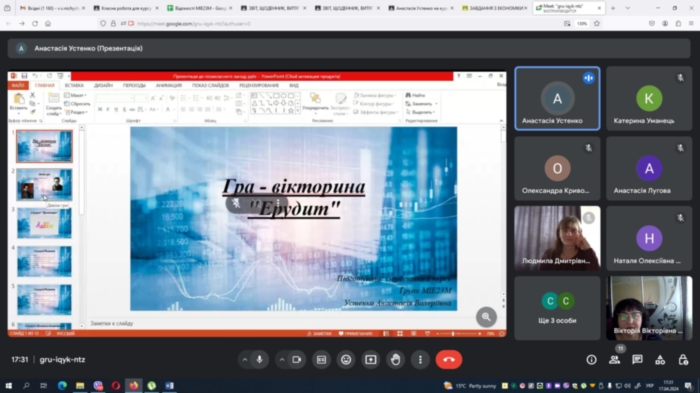Screen dimensions: 700x393
Task: Open the Activities shapes icon
Action: [660, 360]
